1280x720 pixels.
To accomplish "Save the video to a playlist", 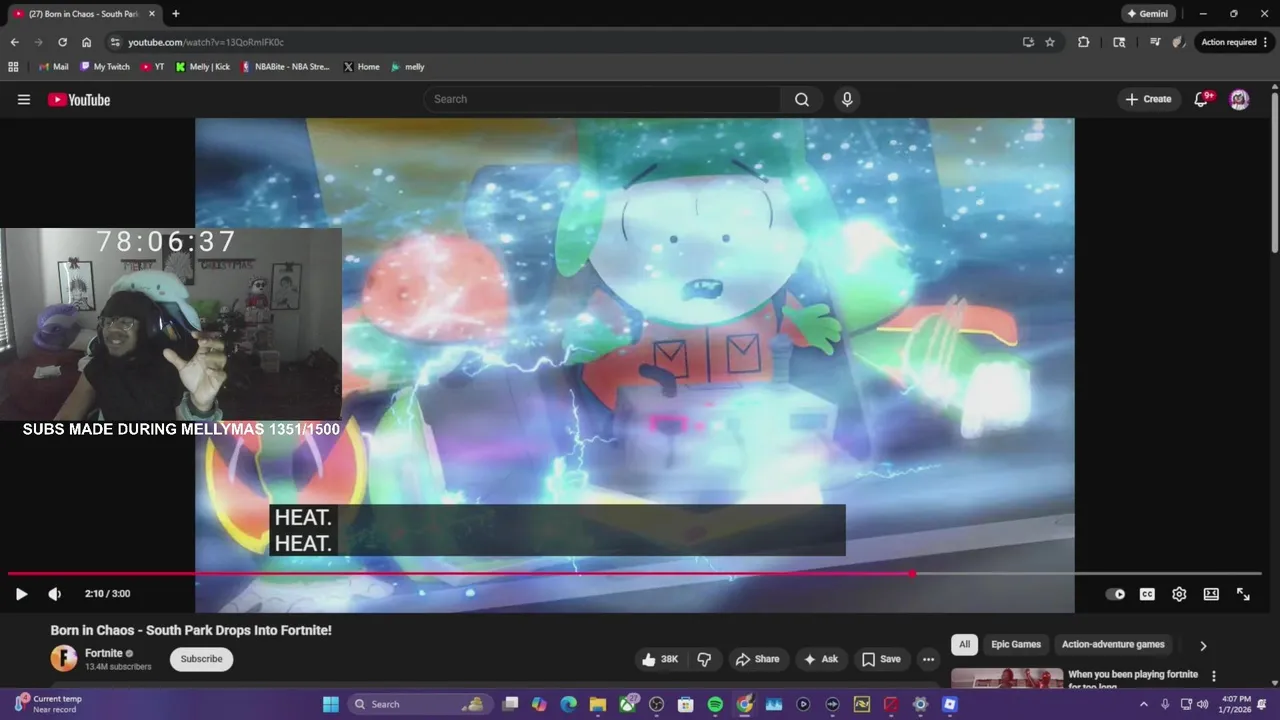I will (x=881, y=659).
